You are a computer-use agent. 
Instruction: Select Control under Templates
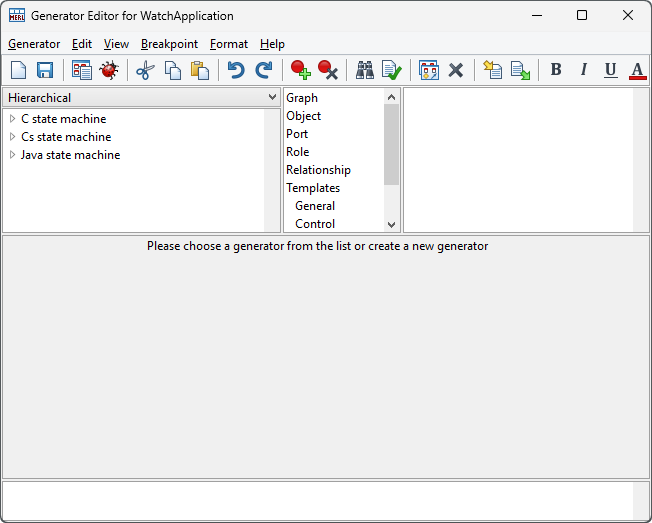point(315,224)
